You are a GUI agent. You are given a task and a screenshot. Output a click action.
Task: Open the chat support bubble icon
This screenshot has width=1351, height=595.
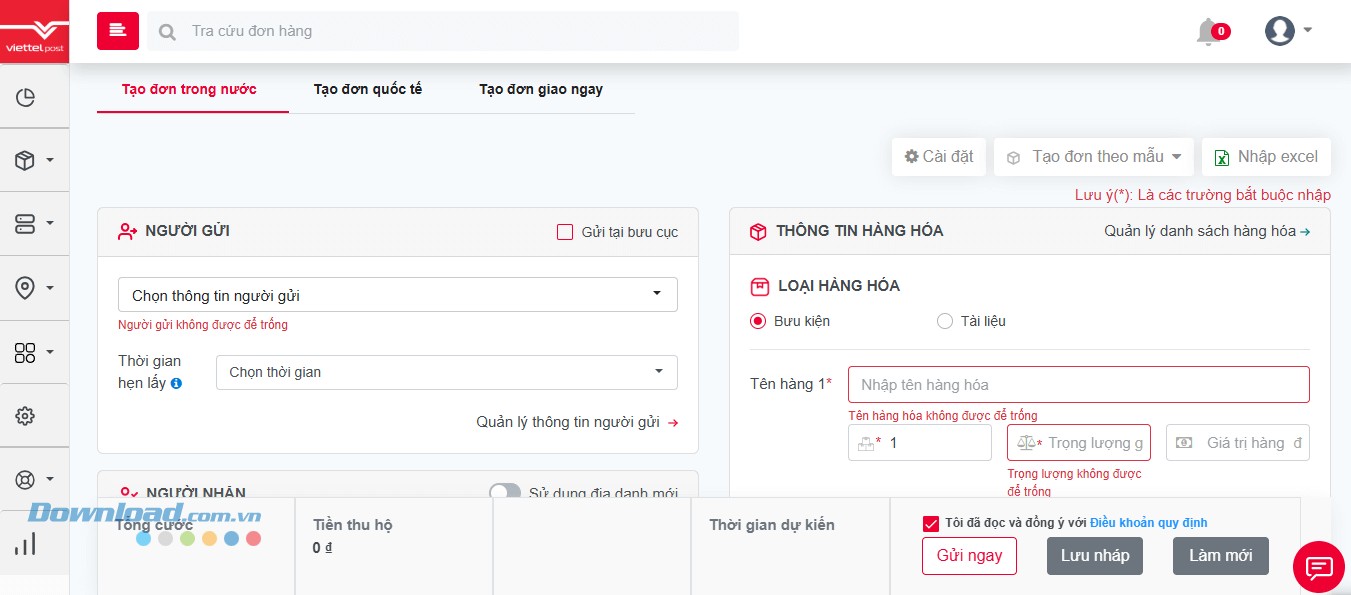(1318, 567)
